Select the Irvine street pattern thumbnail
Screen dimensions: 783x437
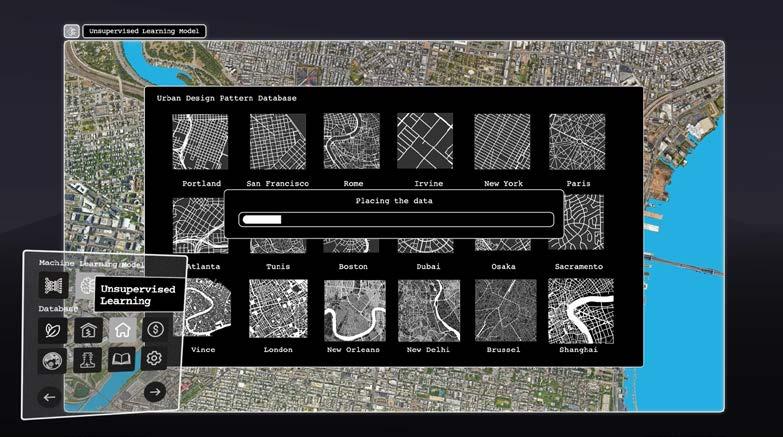(x=425, y=141)
